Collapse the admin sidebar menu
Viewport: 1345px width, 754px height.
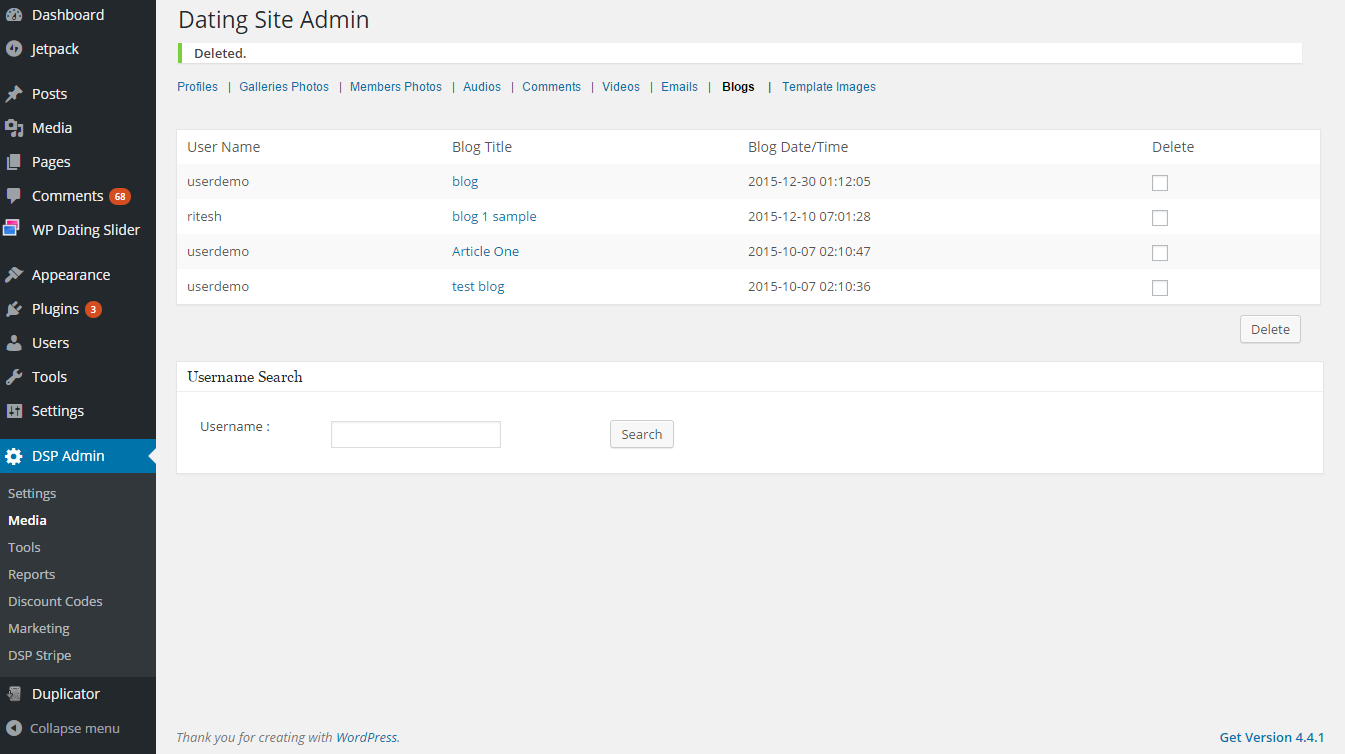pos(63,728)
